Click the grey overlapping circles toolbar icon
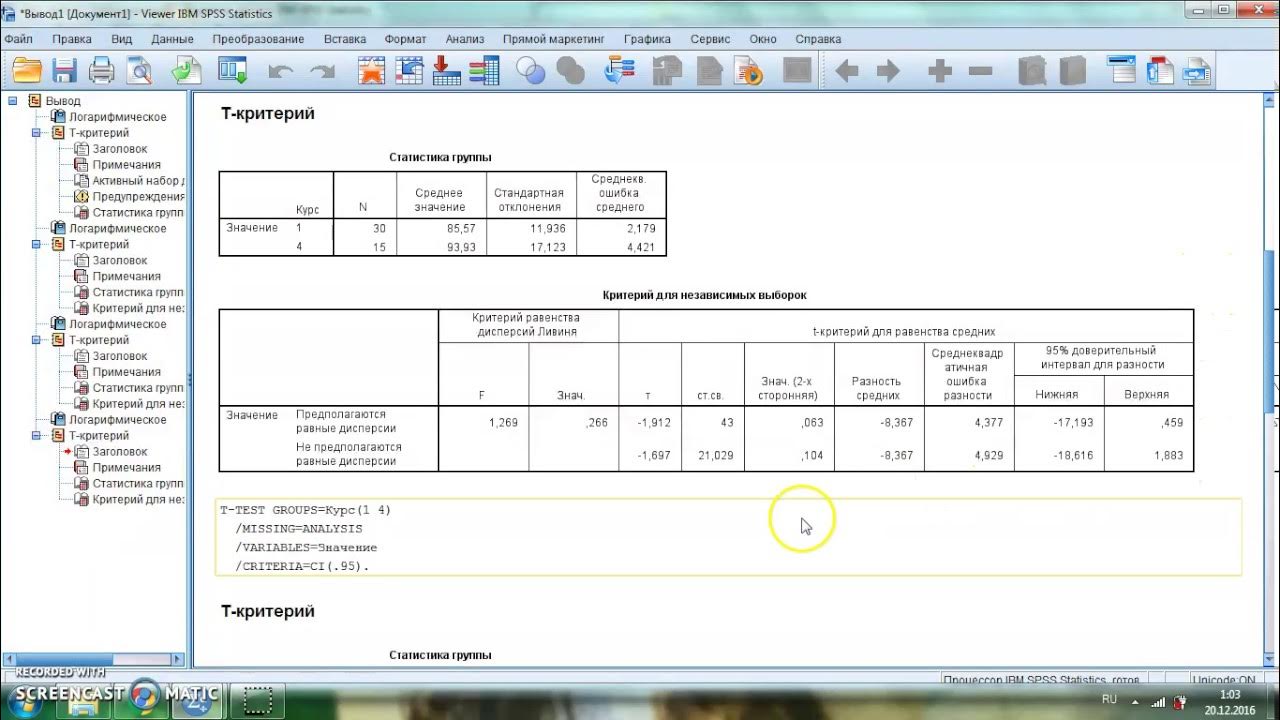 (x=570, y=71)
